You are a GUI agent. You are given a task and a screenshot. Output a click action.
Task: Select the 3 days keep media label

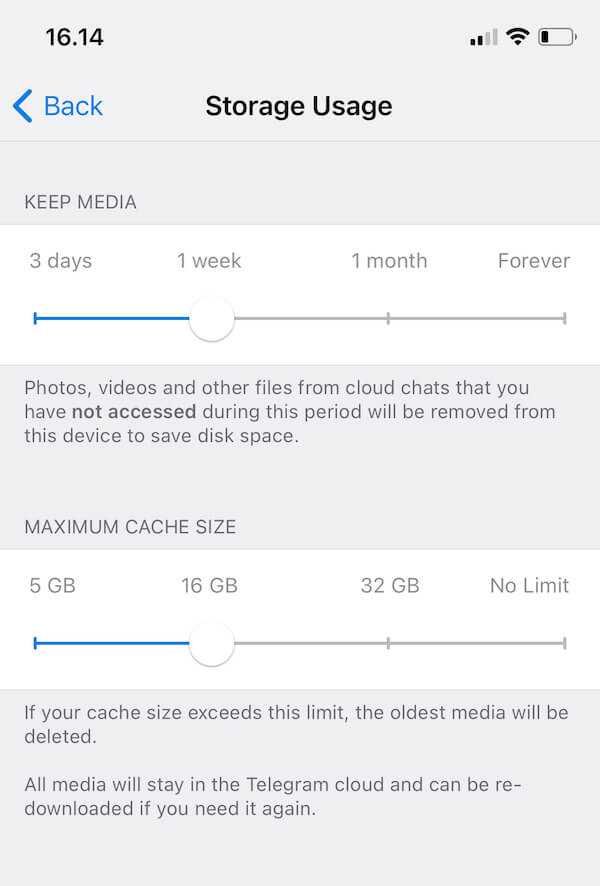tap(60, 261)
